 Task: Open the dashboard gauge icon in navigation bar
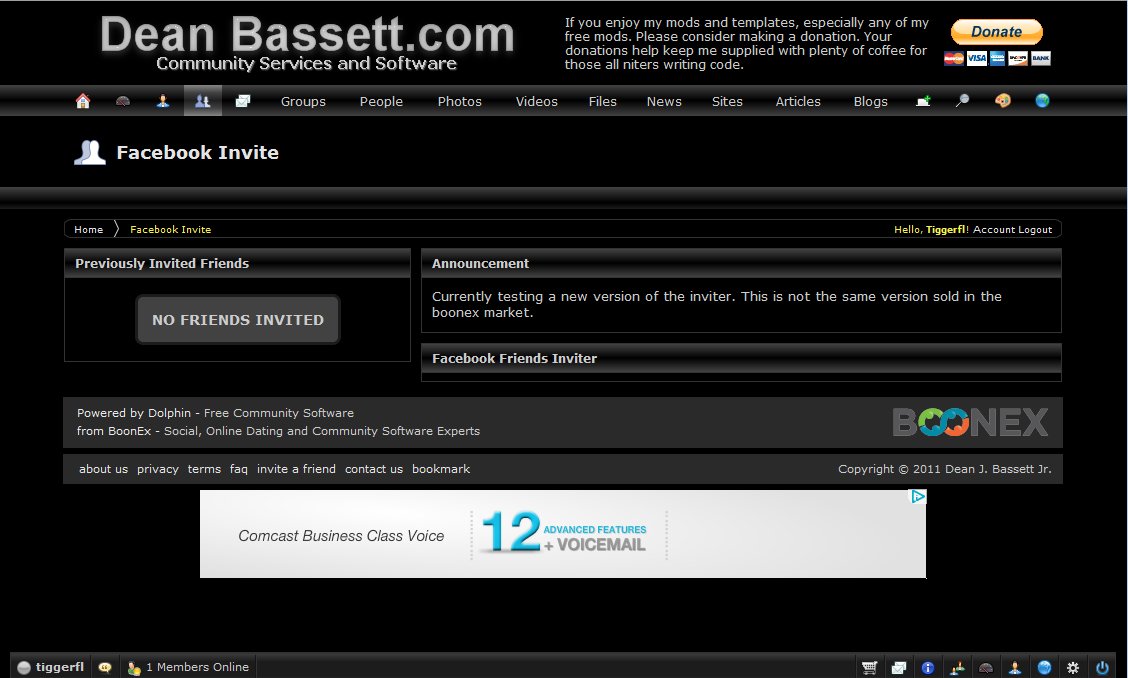point(123,101)
